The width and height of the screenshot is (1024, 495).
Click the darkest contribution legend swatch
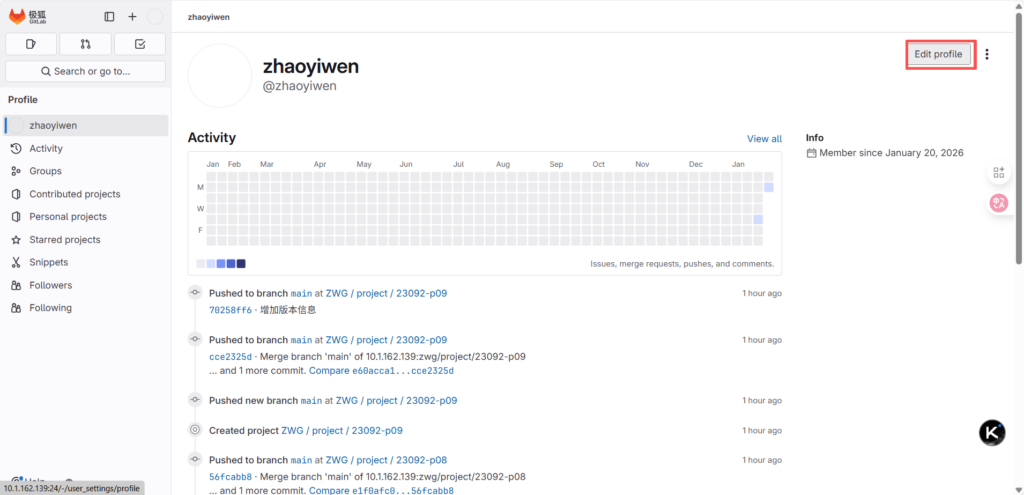pyautogui.click(x=241, y=264)
